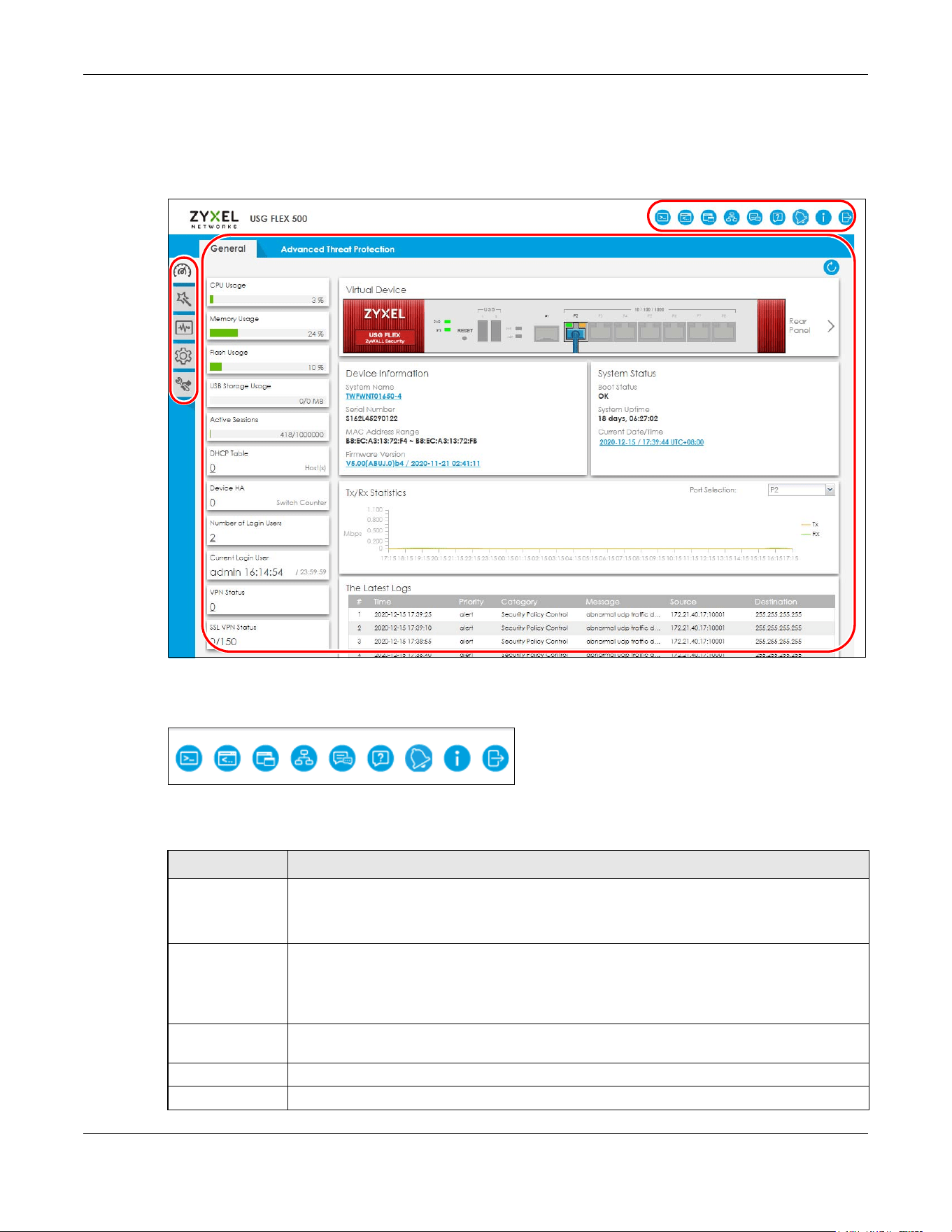Click VPN Status value 0
Viewport: 952px width, 1232px height.
pyautogui.click(x=213, y=607)
